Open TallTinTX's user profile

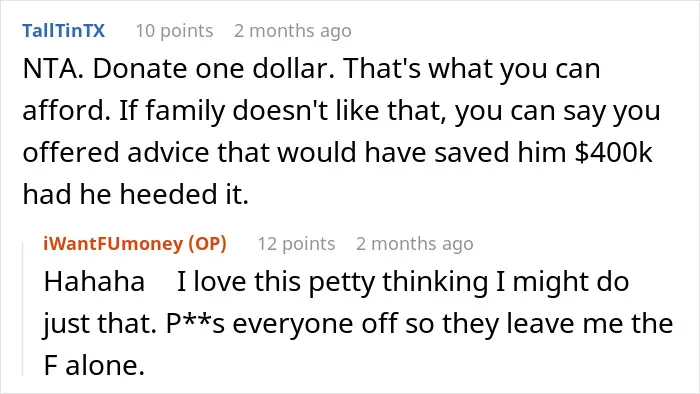tap(63, 31)
